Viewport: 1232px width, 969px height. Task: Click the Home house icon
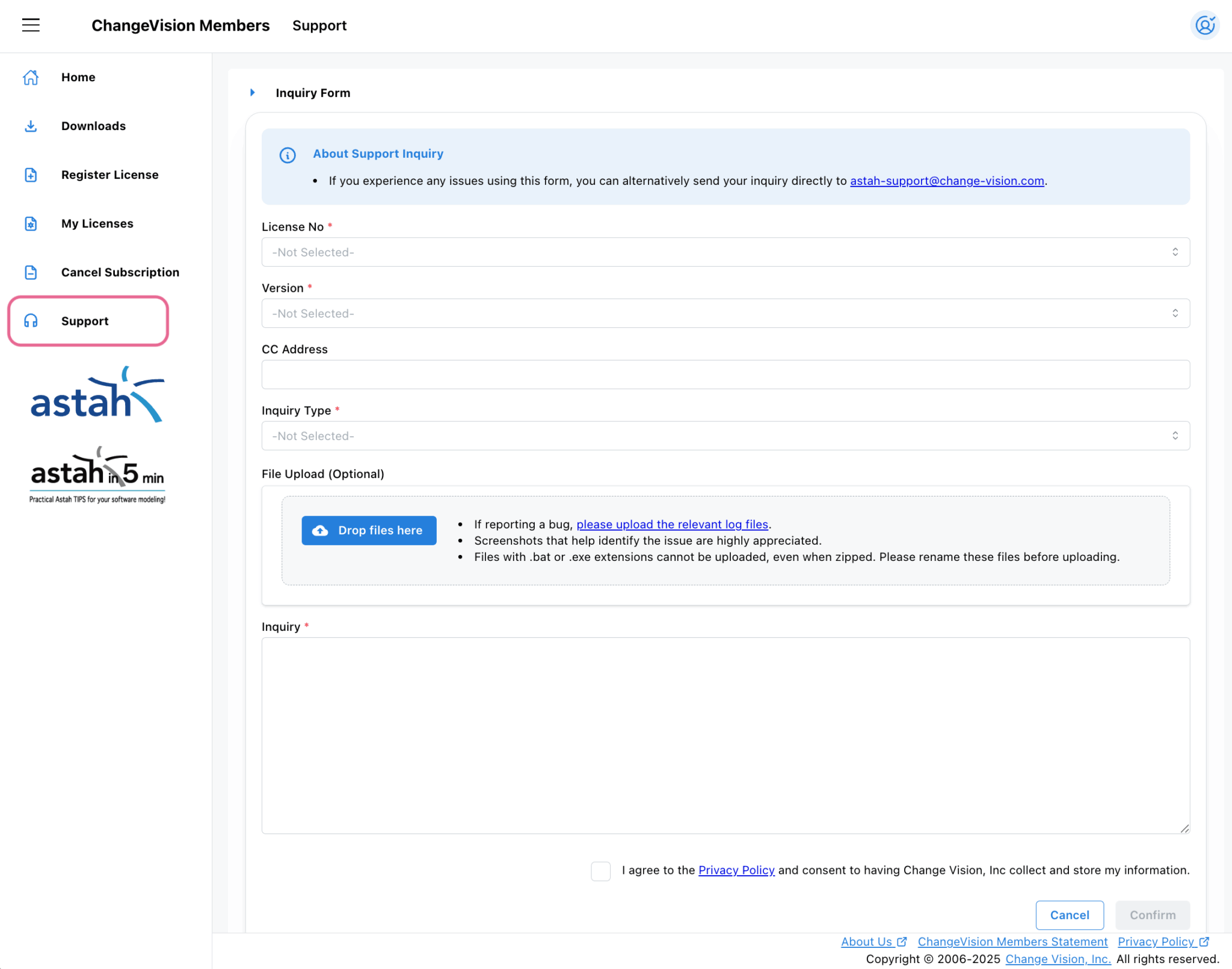pos(31,77)
